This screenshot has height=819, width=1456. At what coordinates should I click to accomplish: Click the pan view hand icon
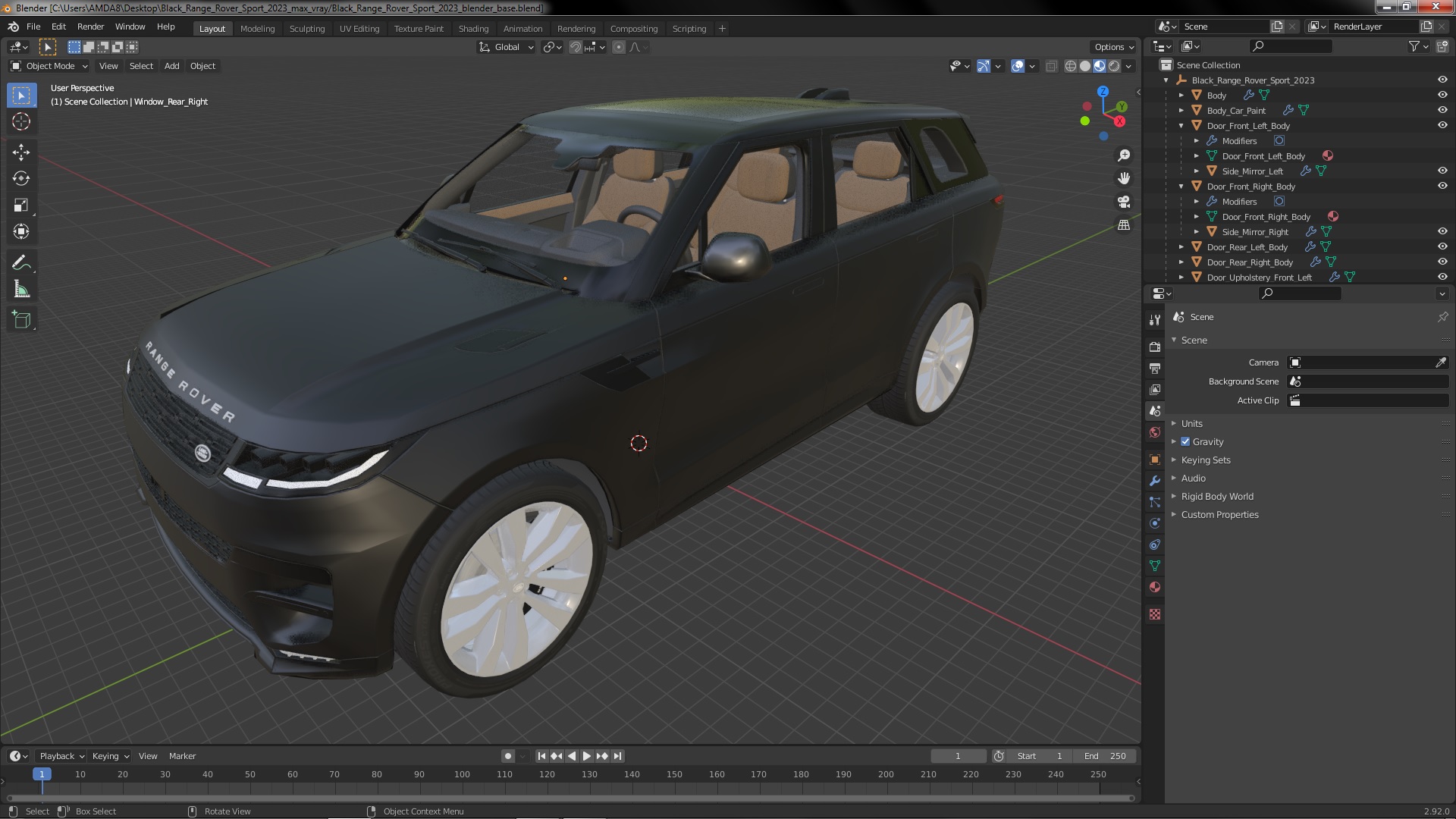(x=1124, y=178)
